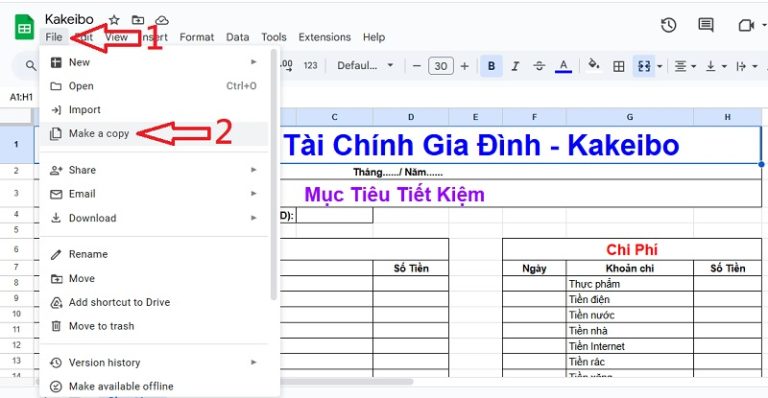The width and height of the screenshot is (768, 398).
Task: Expand the New submenu
Action: 154,62
